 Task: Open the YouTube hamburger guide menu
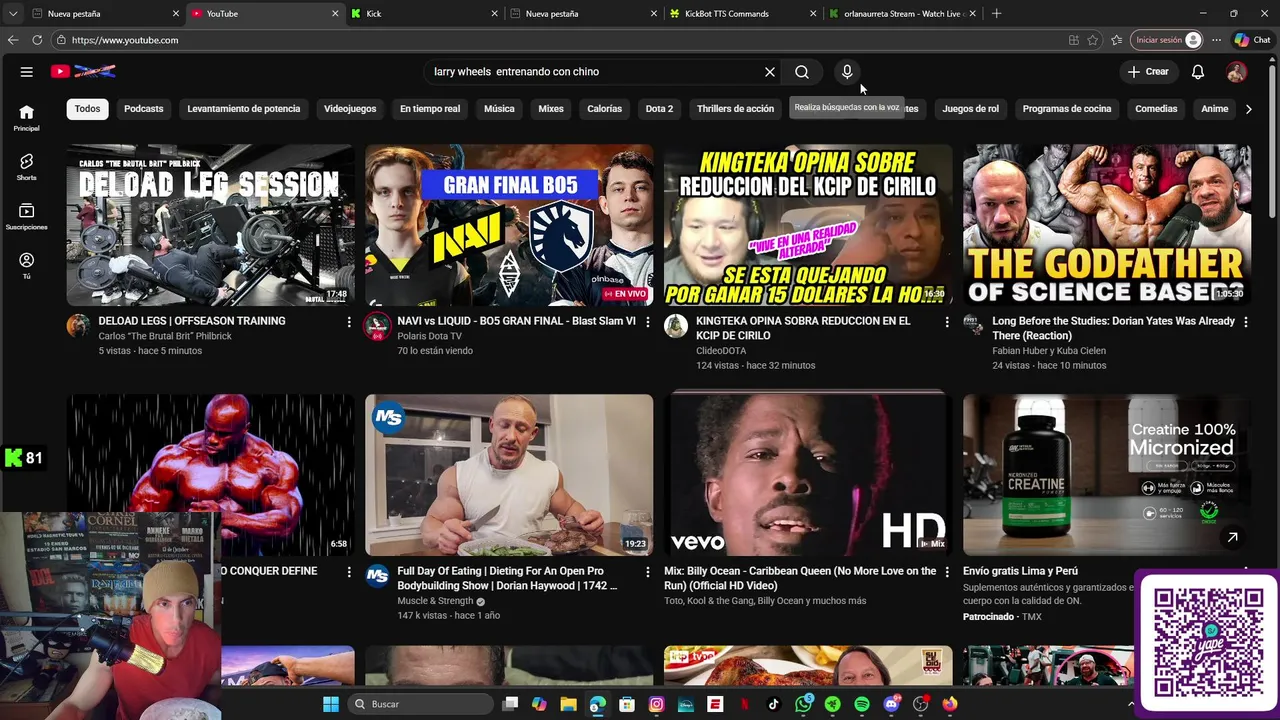click(27, 72)
